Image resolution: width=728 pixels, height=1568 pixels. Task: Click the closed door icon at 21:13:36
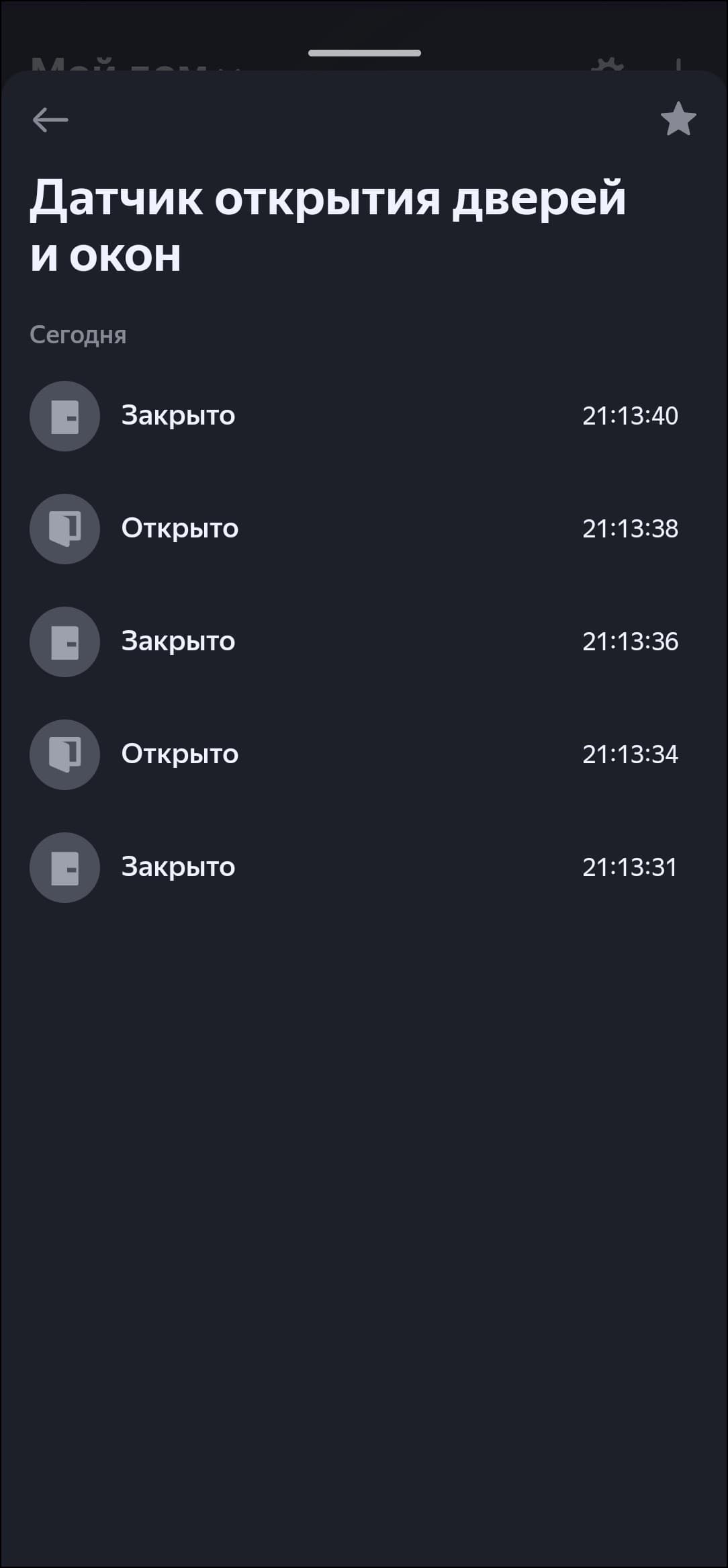[64, 642]
